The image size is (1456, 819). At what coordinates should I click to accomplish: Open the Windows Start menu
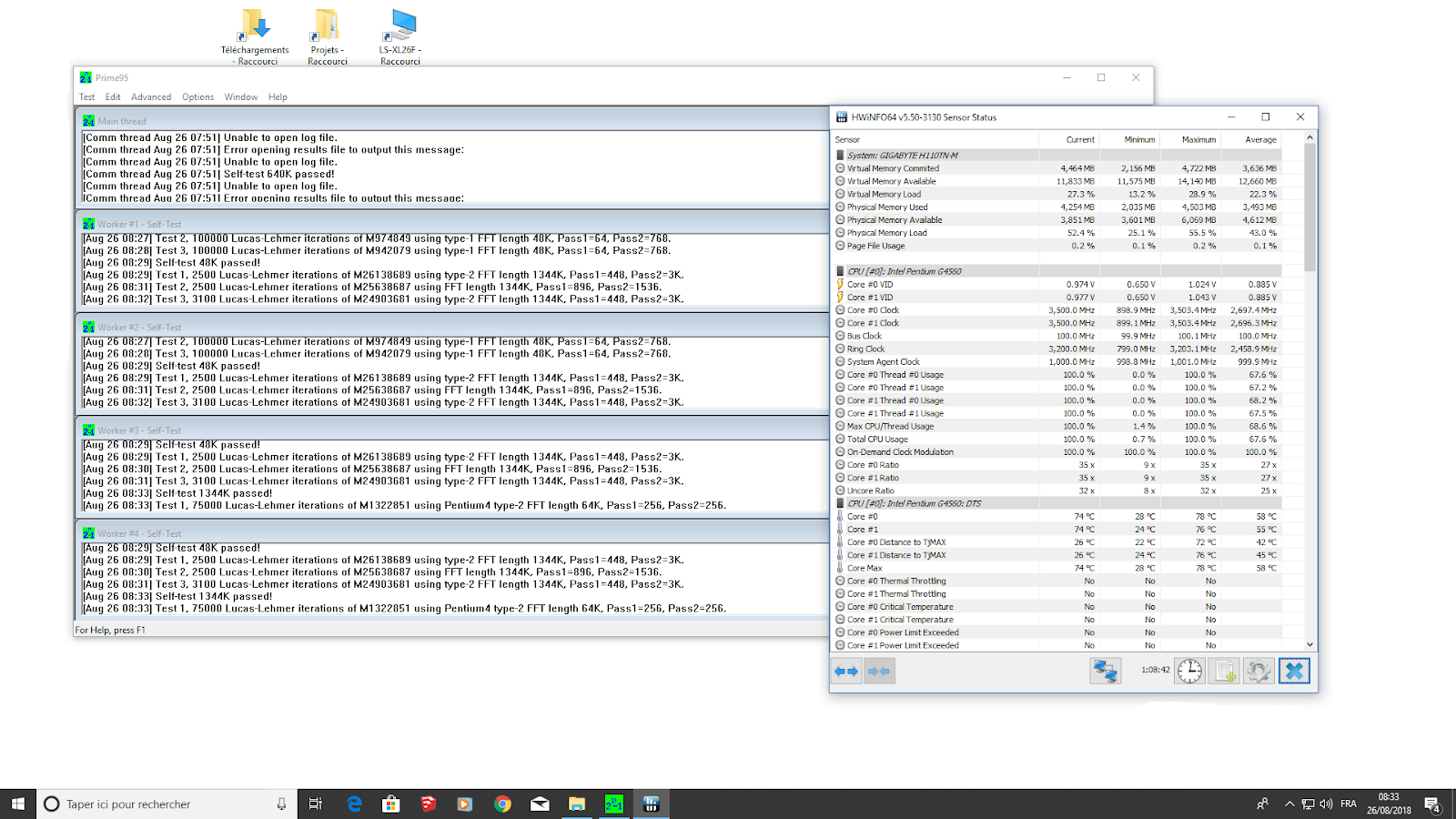tap(18, 804)
